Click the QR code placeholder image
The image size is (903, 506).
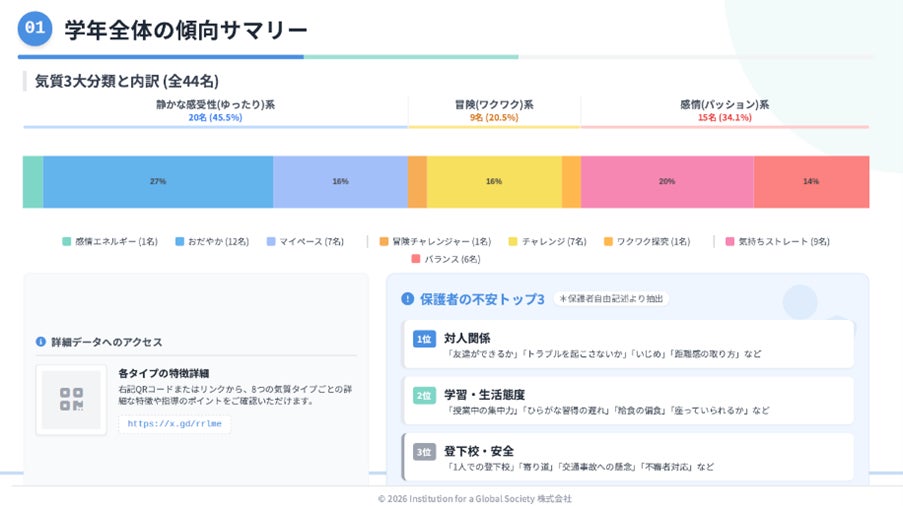tap(71, 400)
